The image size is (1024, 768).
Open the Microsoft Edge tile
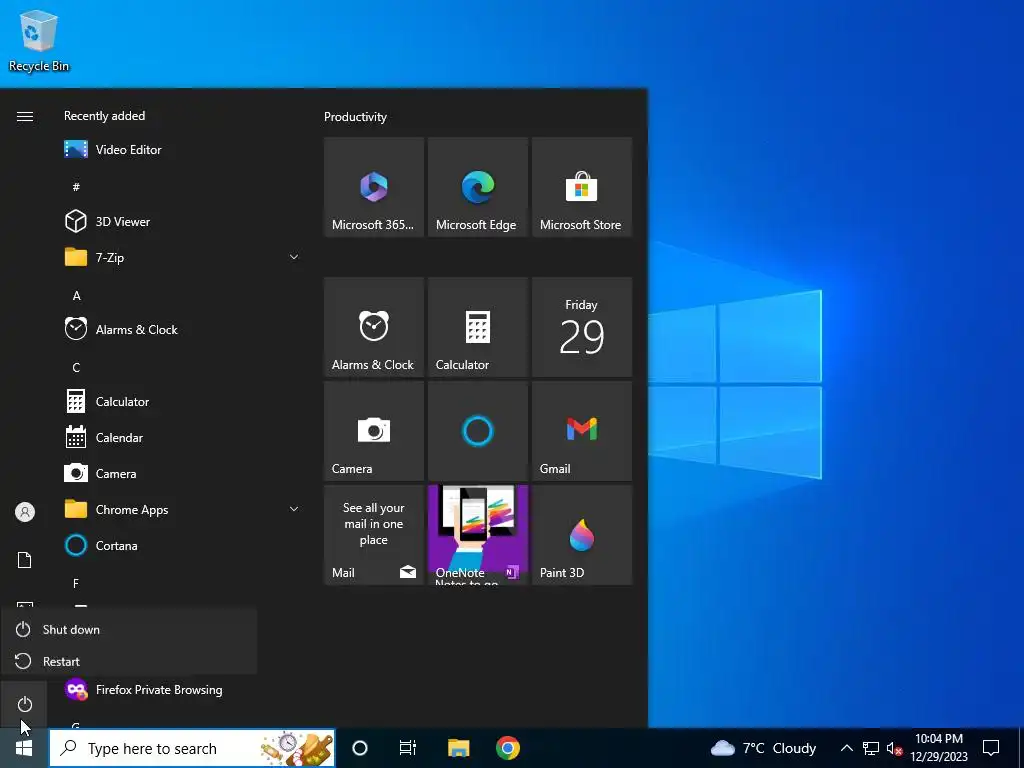[477, 187]
